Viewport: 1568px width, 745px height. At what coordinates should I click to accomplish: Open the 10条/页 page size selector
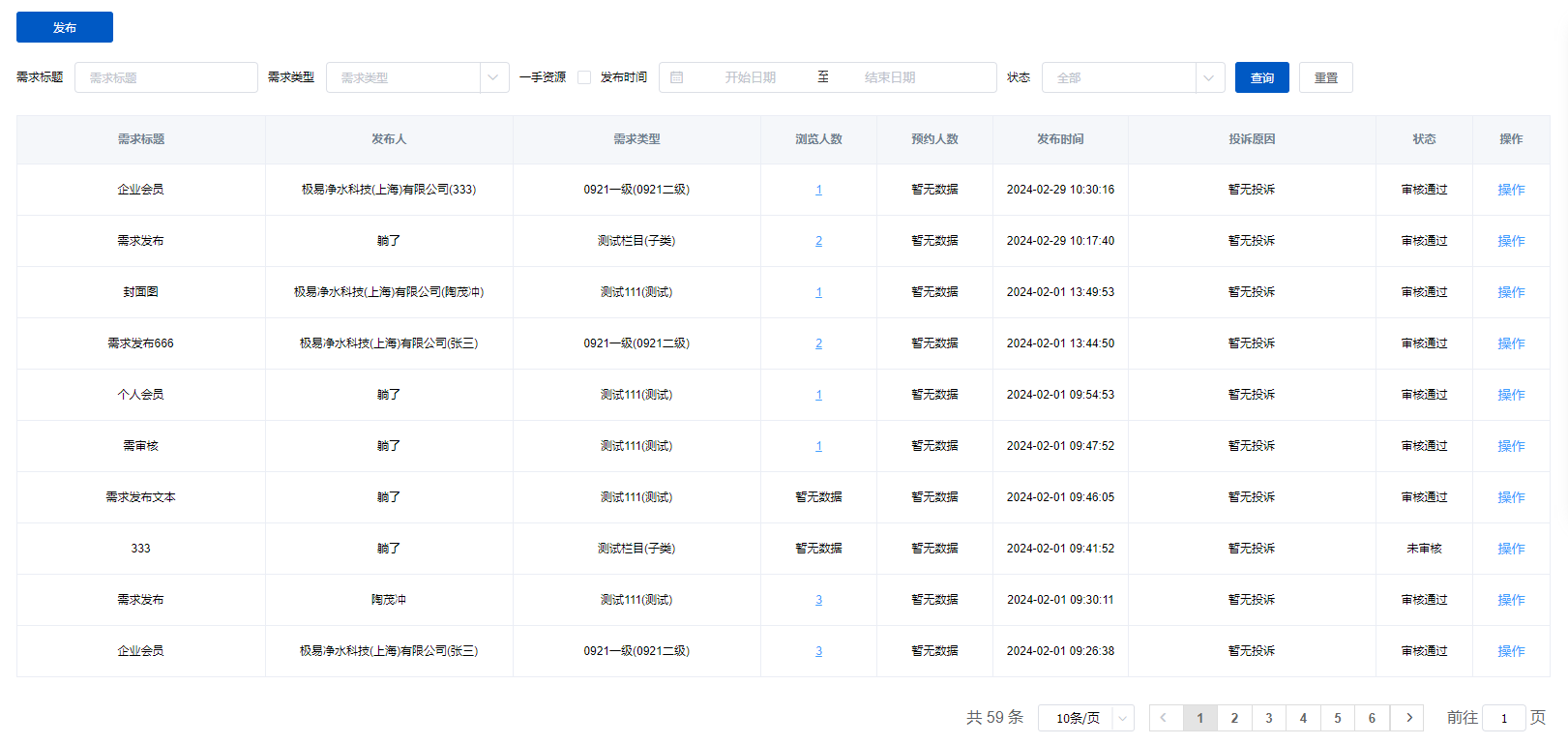point(1085,718)
